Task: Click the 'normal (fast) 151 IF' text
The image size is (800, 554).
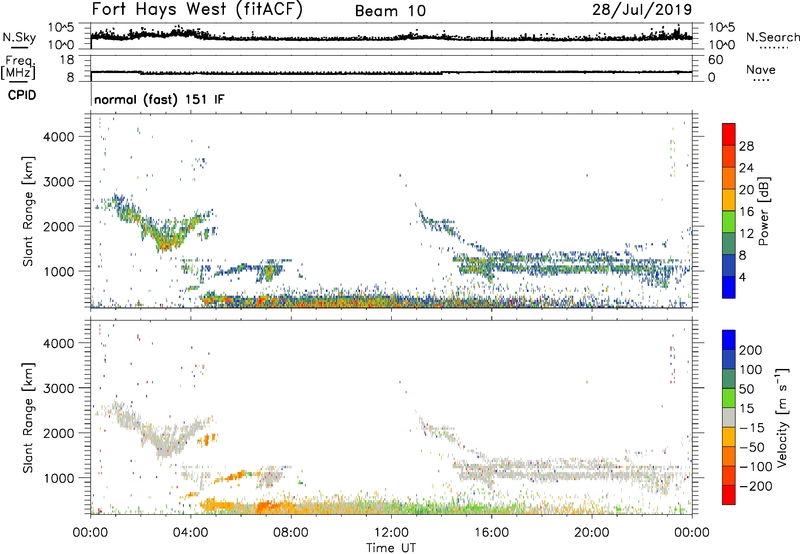Action: click(x=159, y=99)
